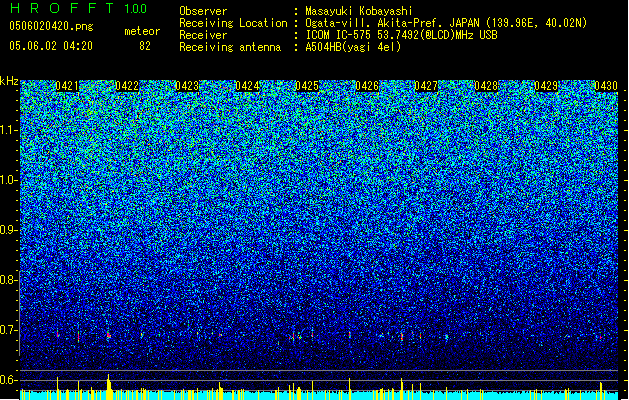
Task: Click the 1.0 frequency axis label
Action: point(9,180)
